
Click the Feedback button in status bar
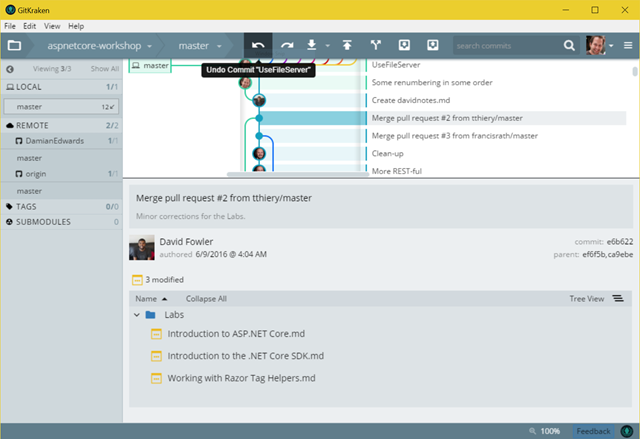coord(592,430)
